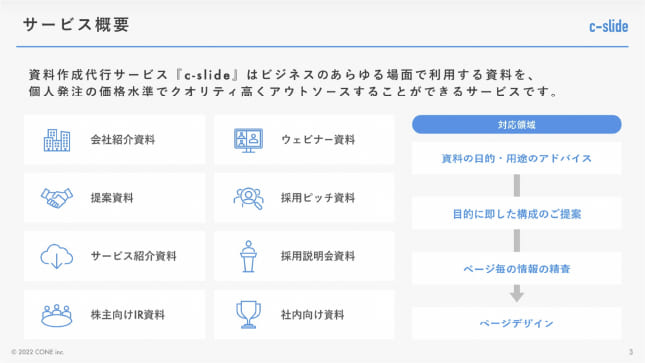
Task: Click the handshake icon beside 提案資料
Action: click(x=57, y=198)
